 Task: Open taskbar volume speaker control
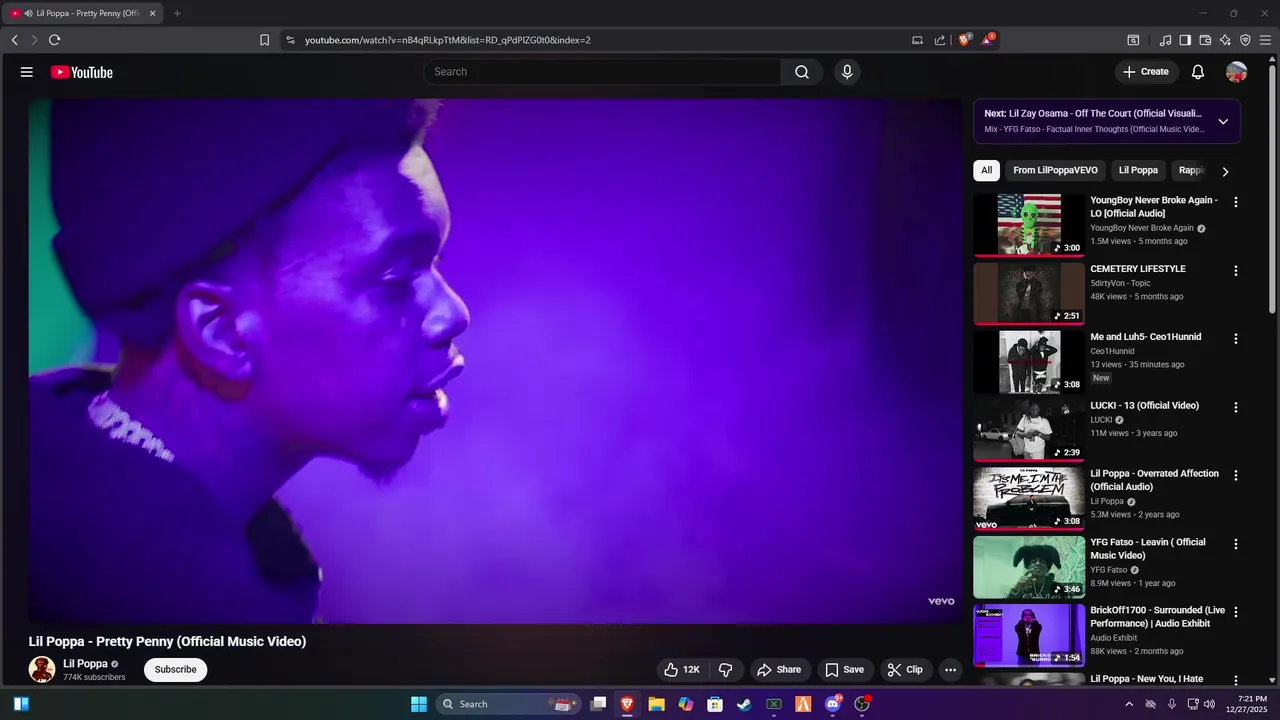click(1209, 704)
